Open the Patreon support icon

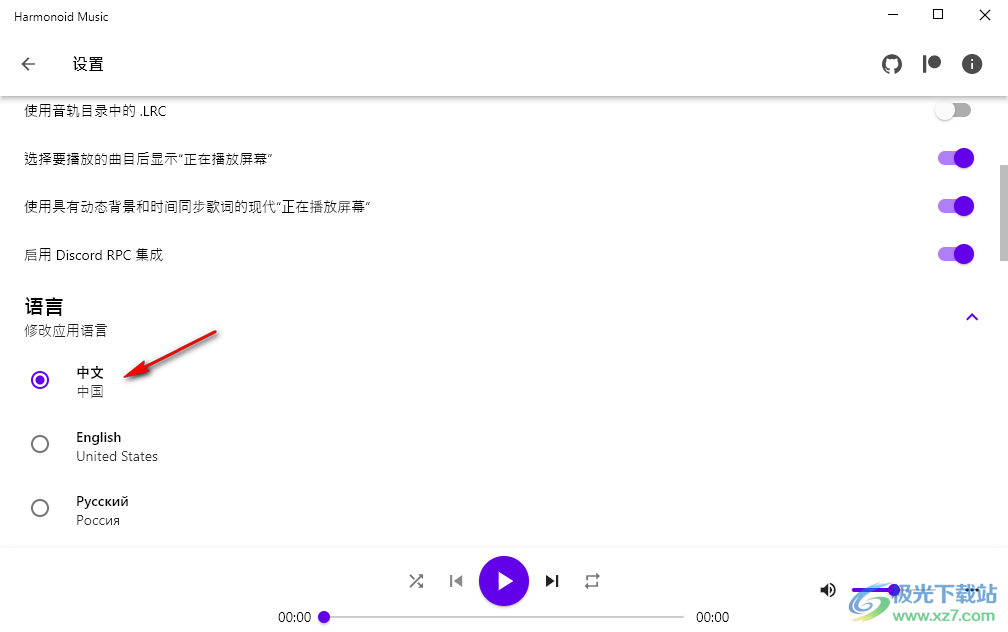point(932,64)
